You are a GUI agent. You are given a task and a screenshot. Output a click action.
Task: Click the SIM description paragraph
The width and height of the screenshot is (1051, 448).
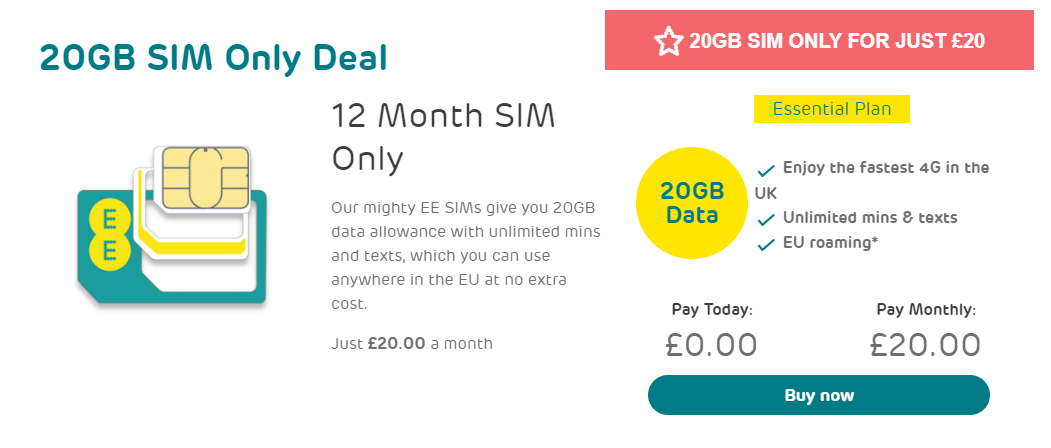[x=466, y=256]
